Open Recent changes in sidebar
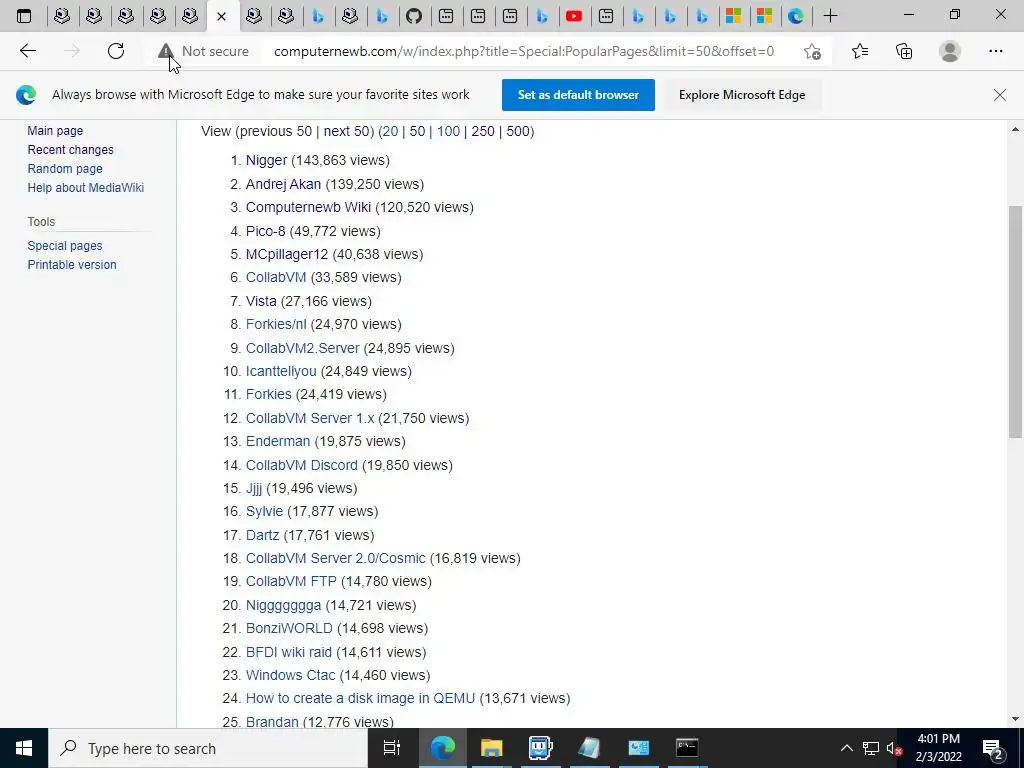This screenshot has width=1024, height=768. (x=71, y=150)
